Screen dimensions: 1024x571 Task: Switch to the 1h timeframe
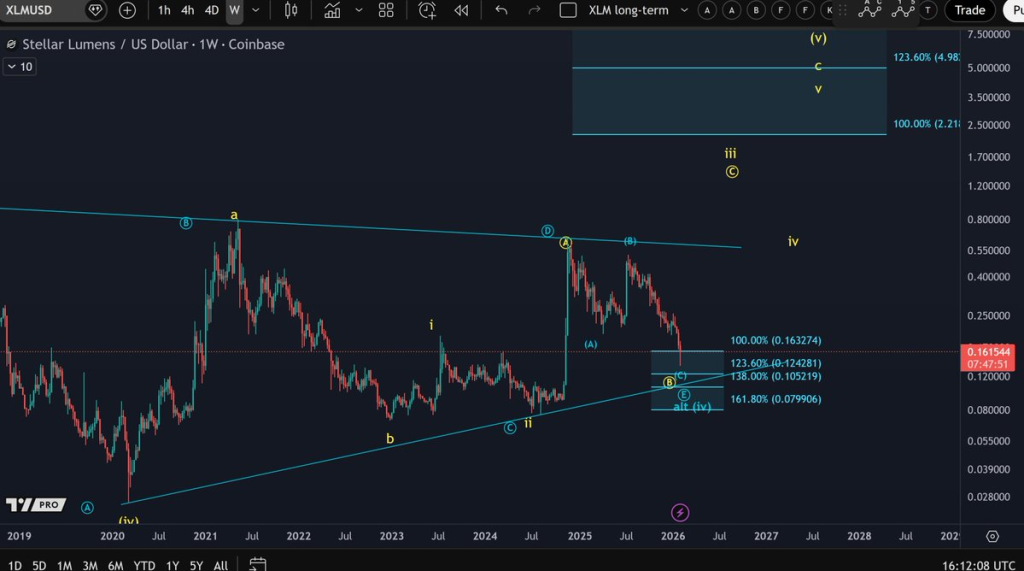click(x=164, y=10)
